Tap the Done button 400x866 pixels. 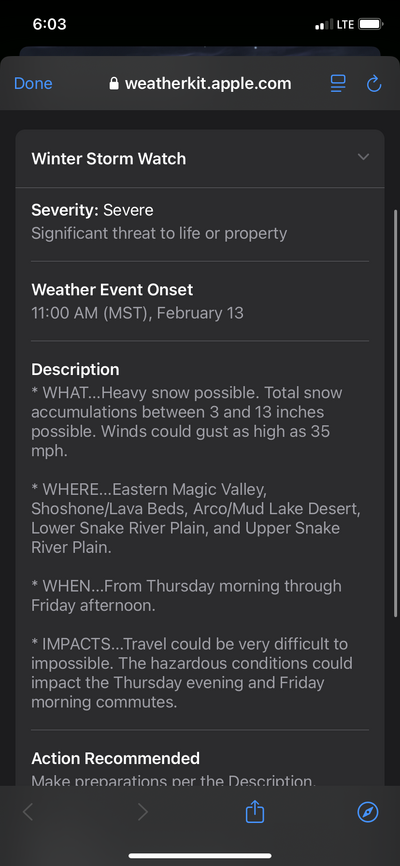point(33,83)
